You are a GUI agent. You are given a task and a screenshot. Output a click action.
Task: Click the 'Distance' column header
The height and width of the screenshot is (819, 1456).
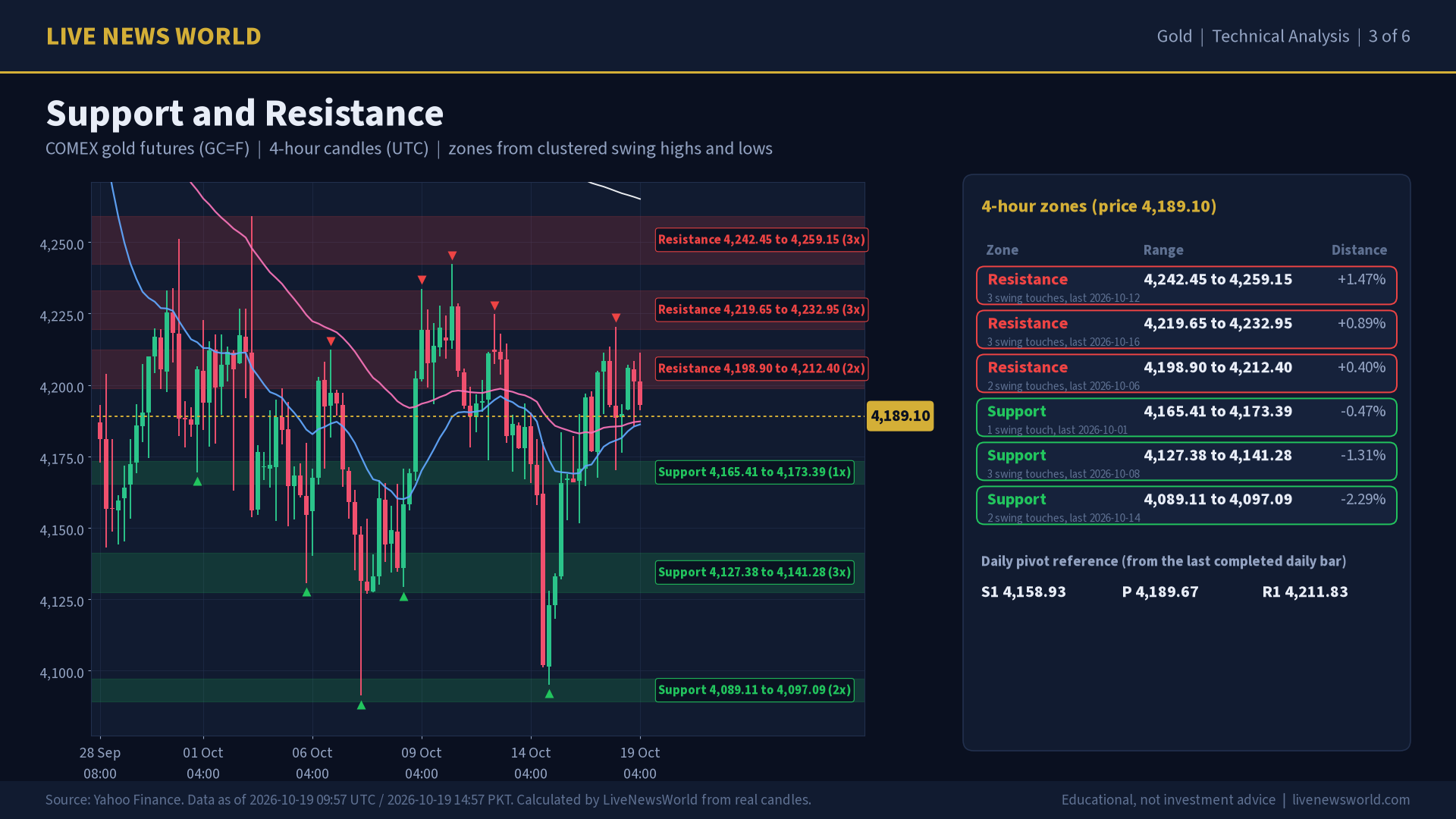[x=1359, y=250]
